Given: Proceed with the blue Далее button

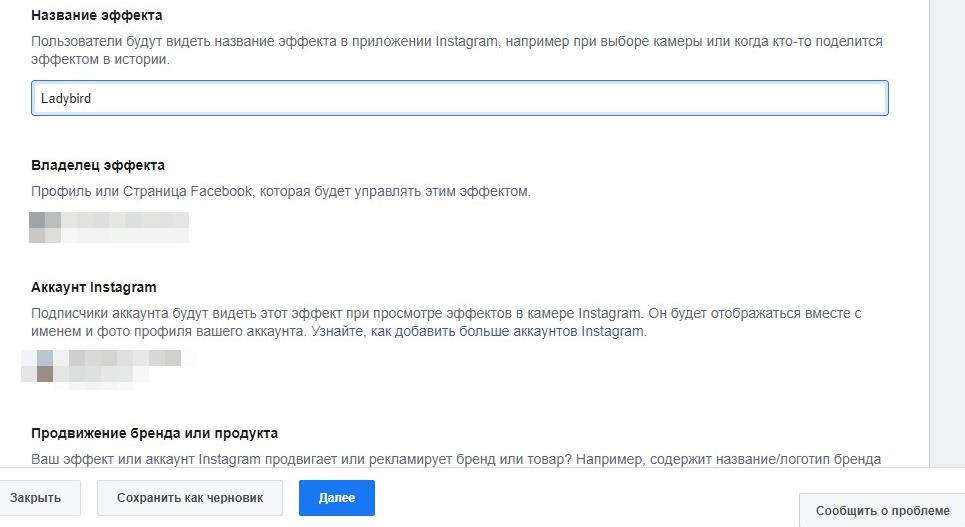Looking at the screenshot, I should (x=337, y=498).
